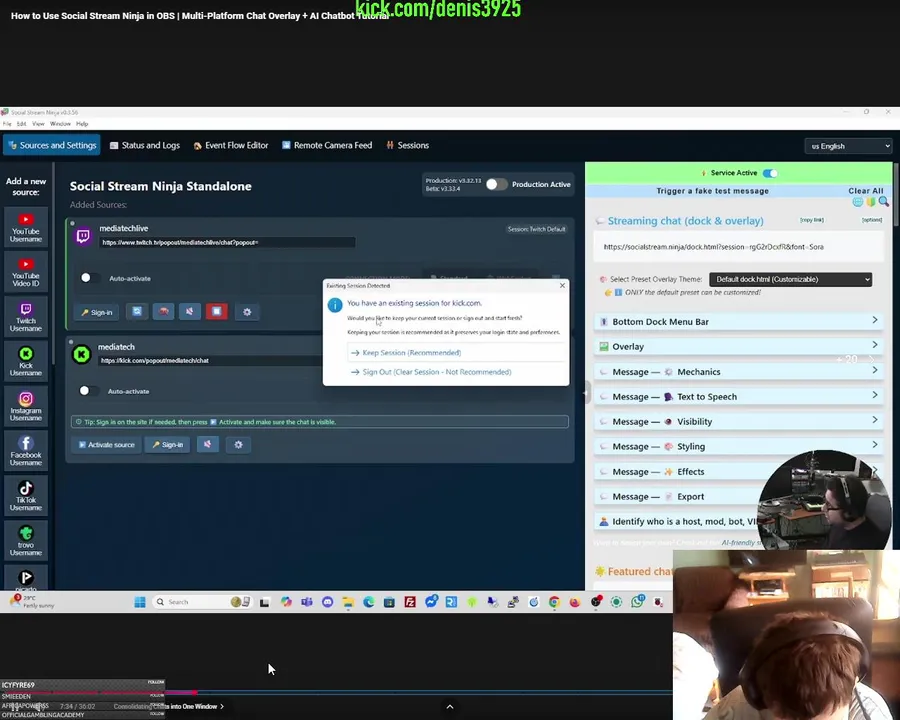Open settings gear for mediatech Kick source
This screenshot has width=900, height=720.
pos(238,444)
